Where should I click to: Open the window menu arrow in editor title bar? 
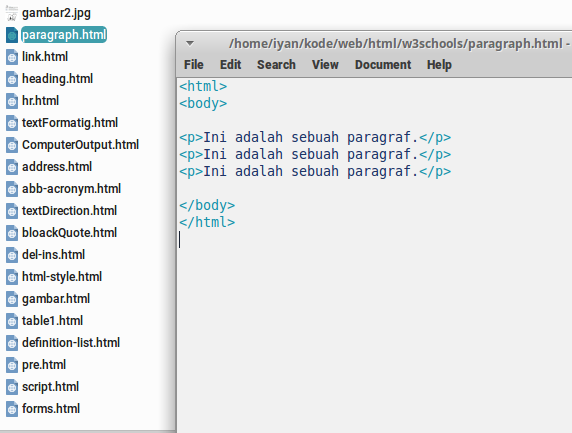(x=190, y=43)
